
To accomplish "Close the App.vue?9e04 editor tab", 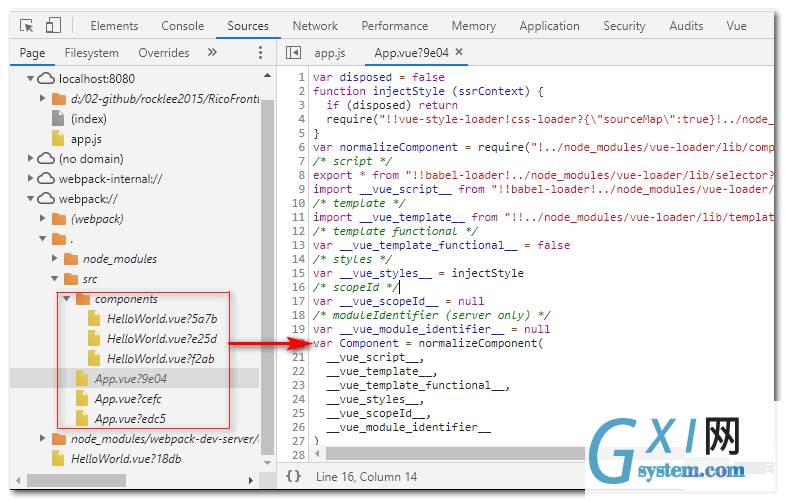I will (x=459, y=52).
